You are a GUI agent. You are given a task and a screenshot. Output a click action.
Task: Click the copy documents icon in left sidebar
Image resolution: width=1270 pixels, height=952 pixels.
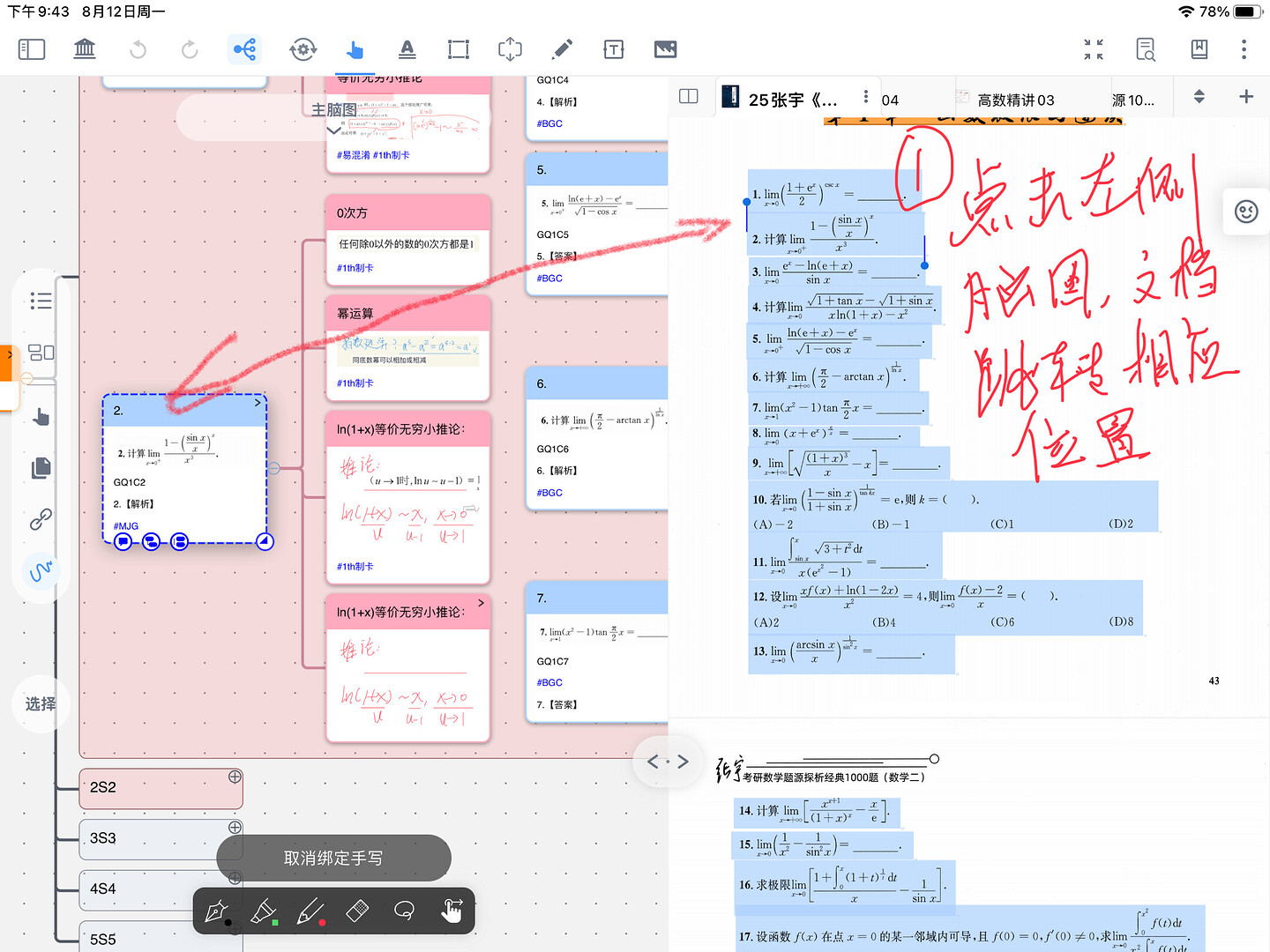coord(41,467)
